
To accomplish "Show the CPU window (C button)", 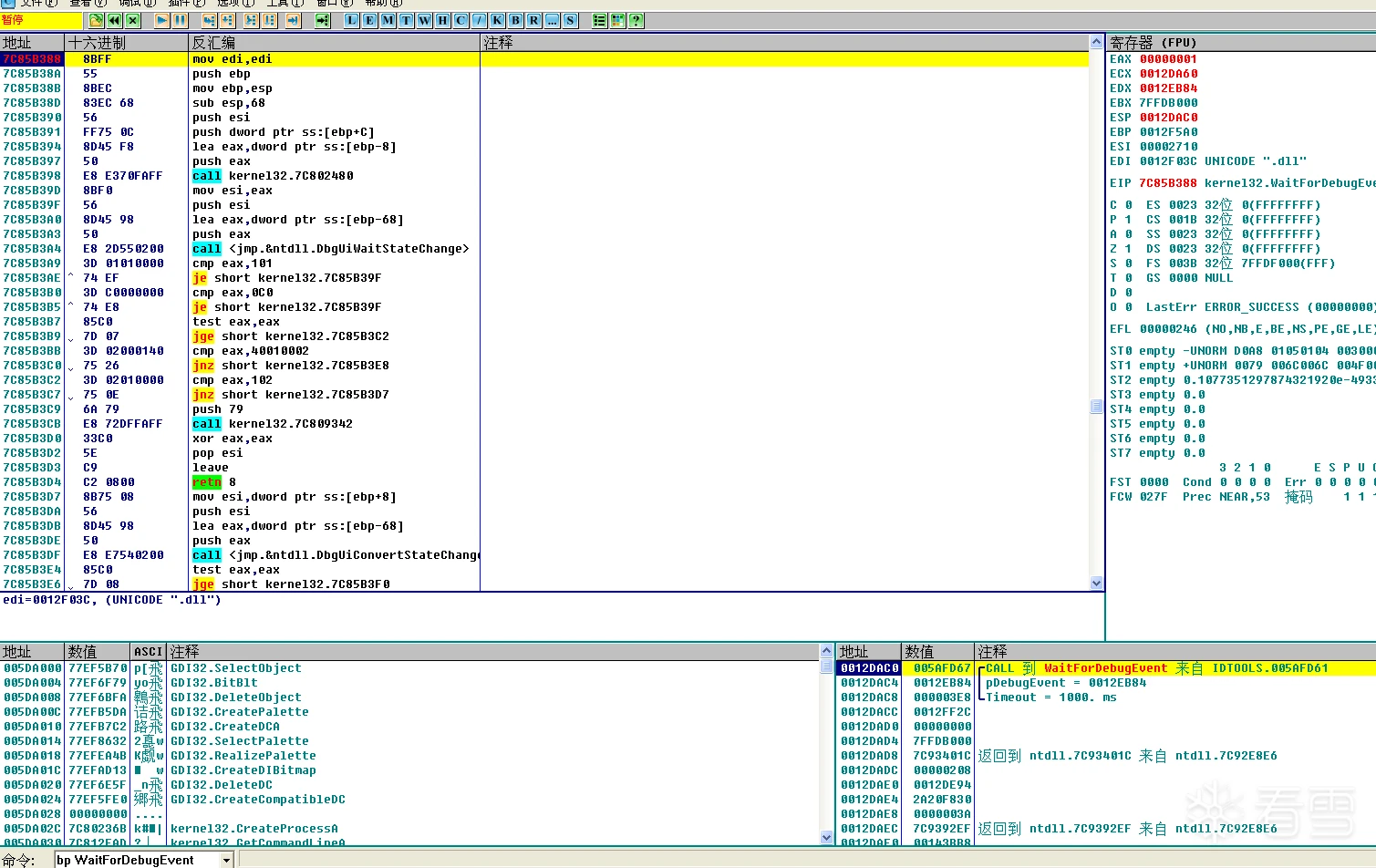I will (x=461, y=20).
